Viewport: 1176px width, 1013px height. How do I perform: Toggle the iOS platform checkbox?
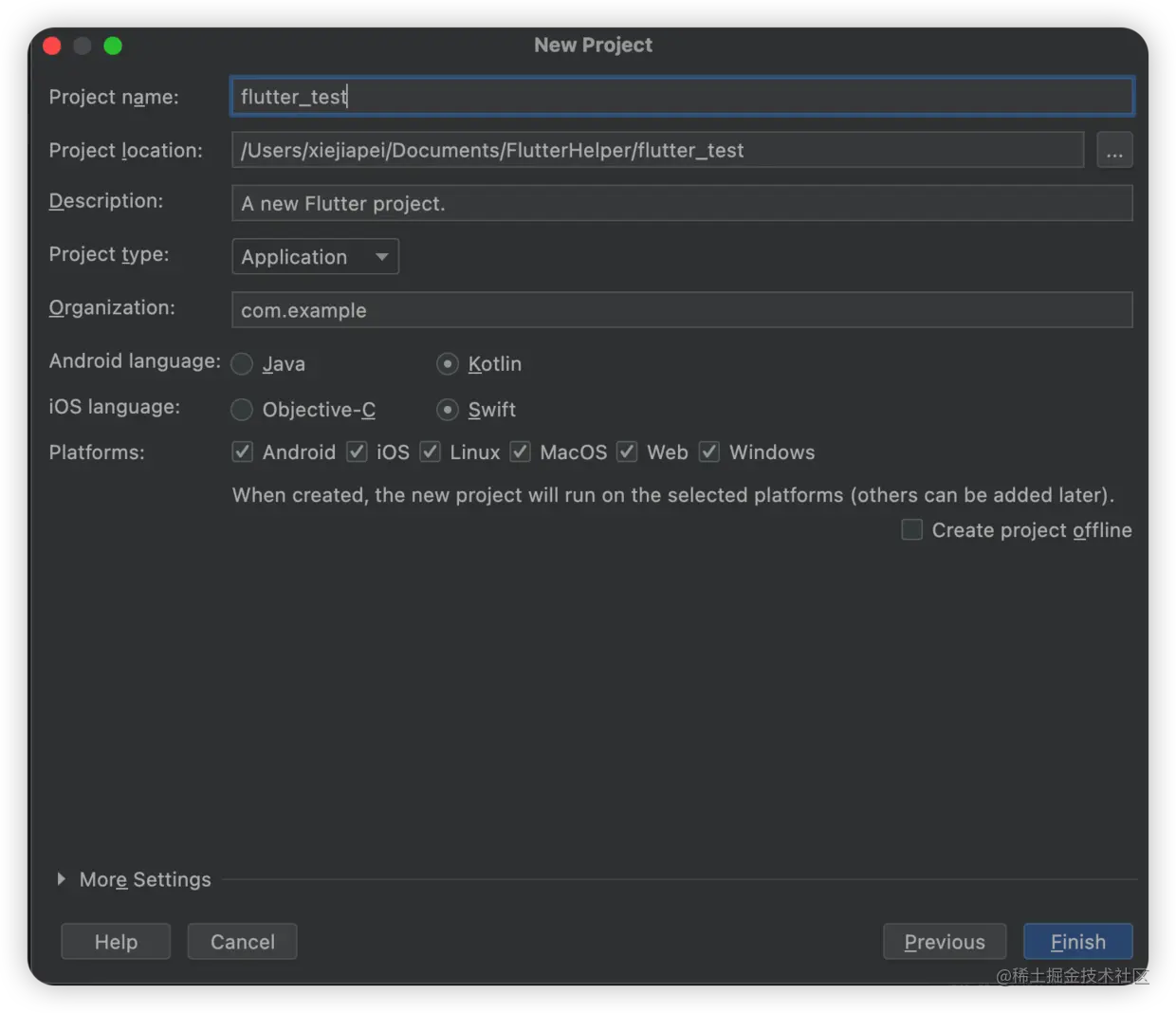[357, 452]
